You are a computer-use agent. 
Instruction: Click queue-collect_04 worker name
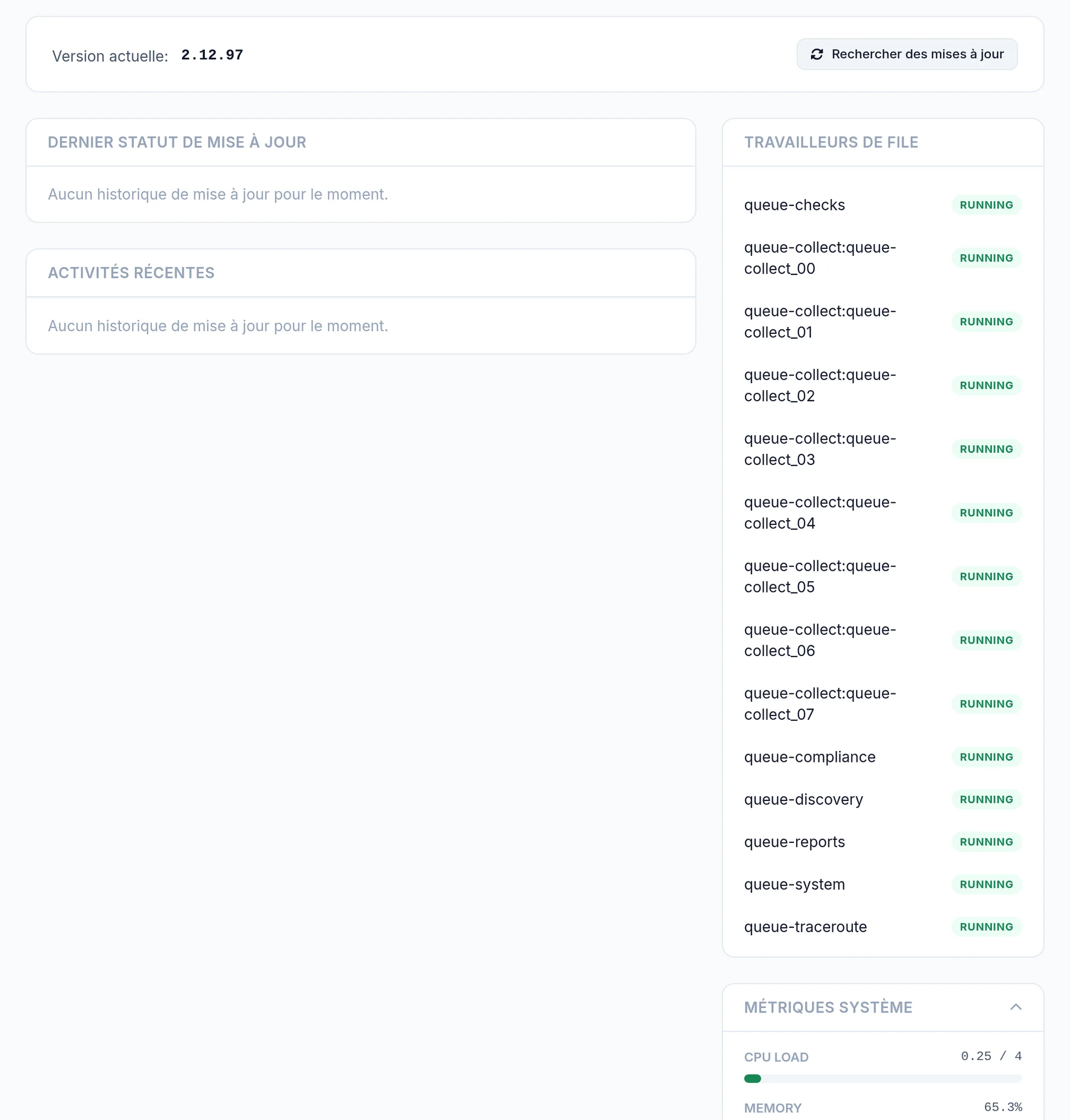[x=820, y=513]
